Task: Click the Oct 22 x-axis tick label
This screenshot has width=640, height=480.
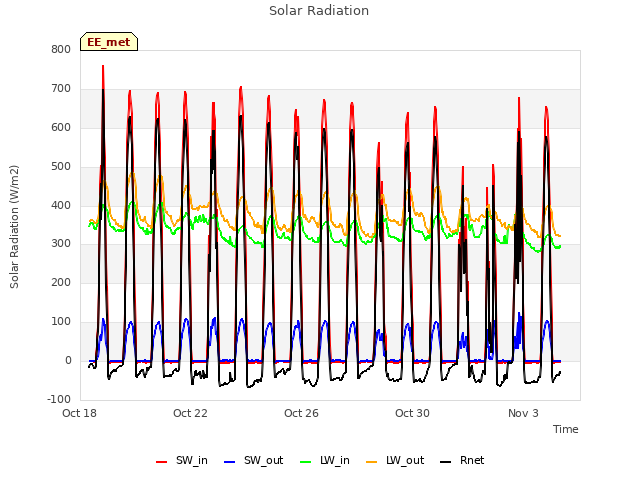Action: [x=190, y=413]
